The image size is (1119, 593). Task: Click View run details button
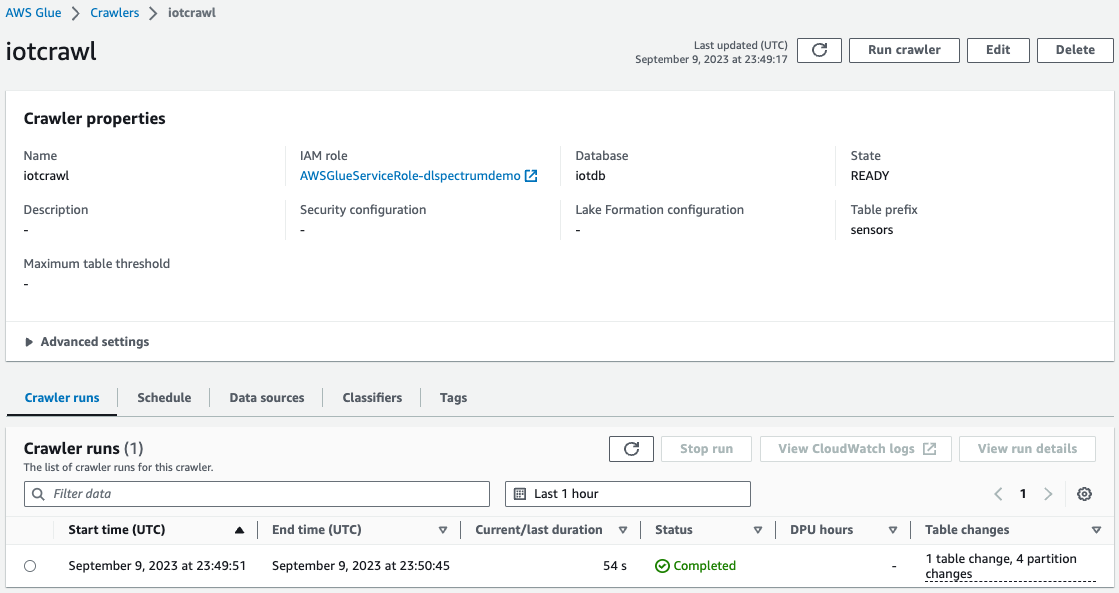(1027, 449)
